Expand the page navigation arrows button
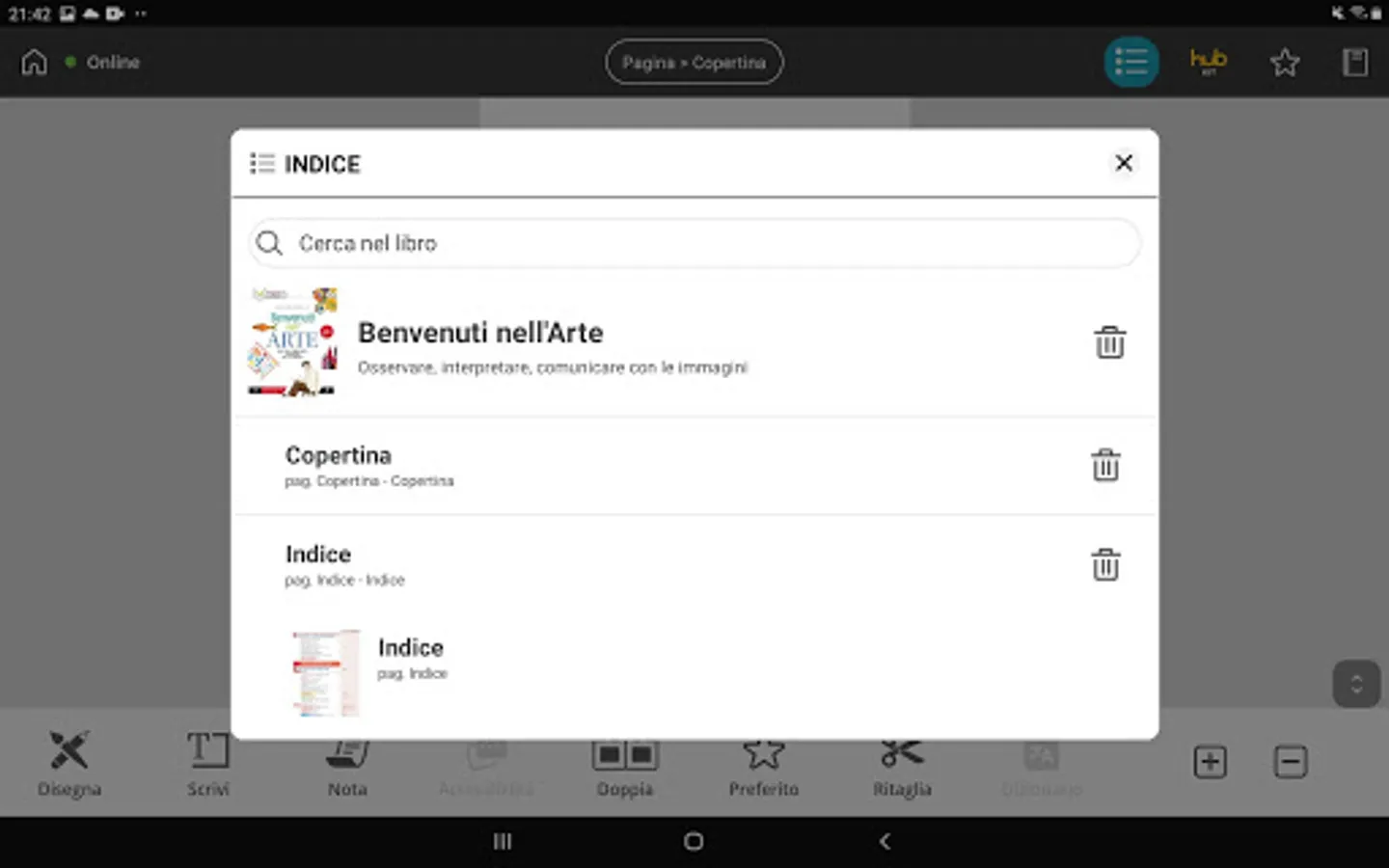This screenshot has height=868, width=1389. pos(1356,684)
